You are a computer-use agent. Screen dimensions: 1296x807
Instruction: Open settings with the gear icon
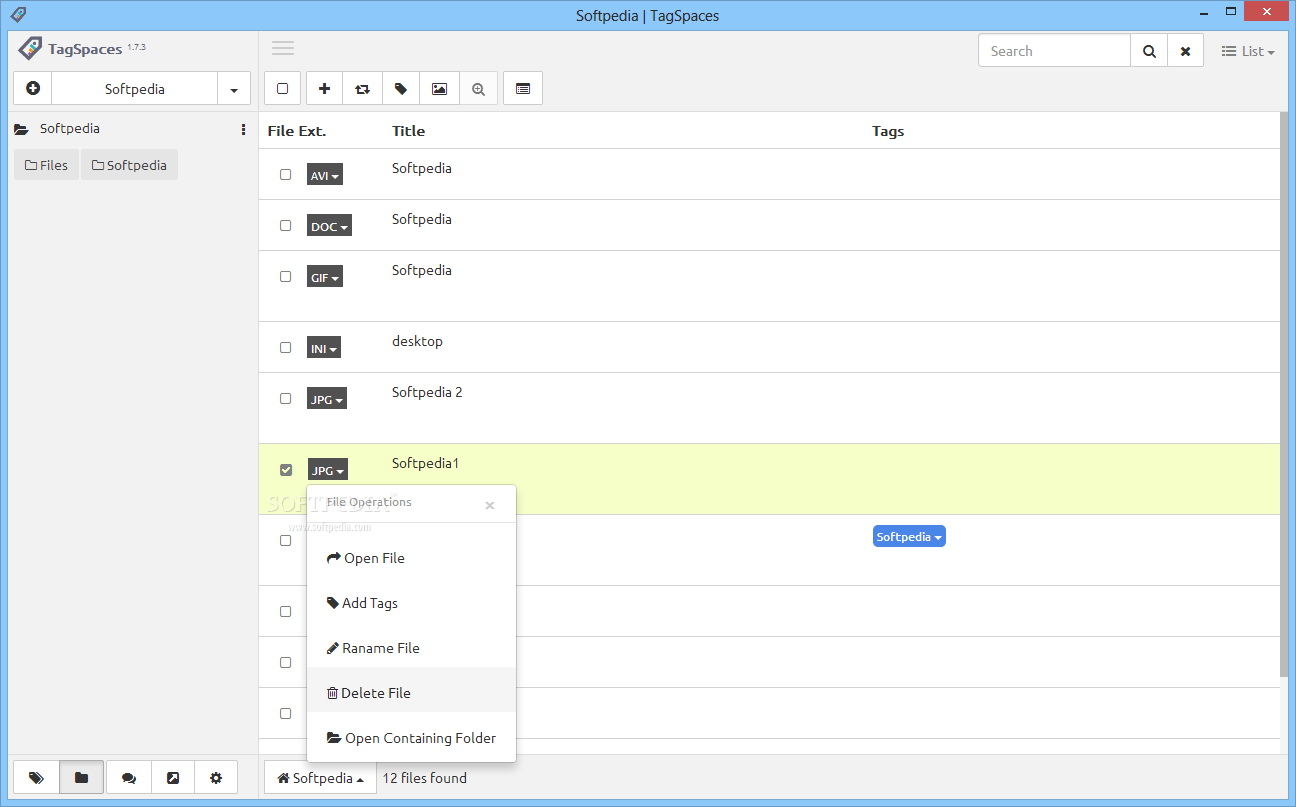coord(216,778)
